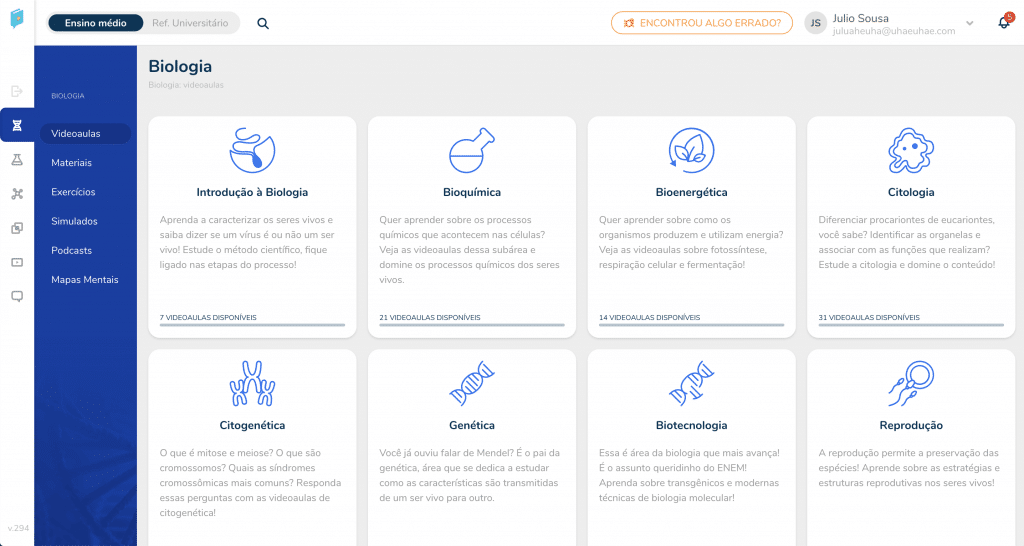This screenshot has width=1024, height=546.
Task: Open the Bioenergética title link
Action: click(692, 192)
